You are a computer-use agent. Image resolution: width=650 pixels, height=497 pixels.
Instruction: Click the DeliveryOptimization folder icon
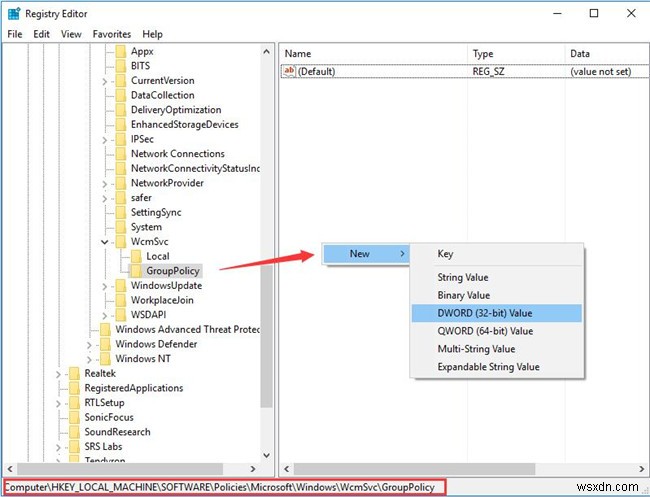(121, 110)
